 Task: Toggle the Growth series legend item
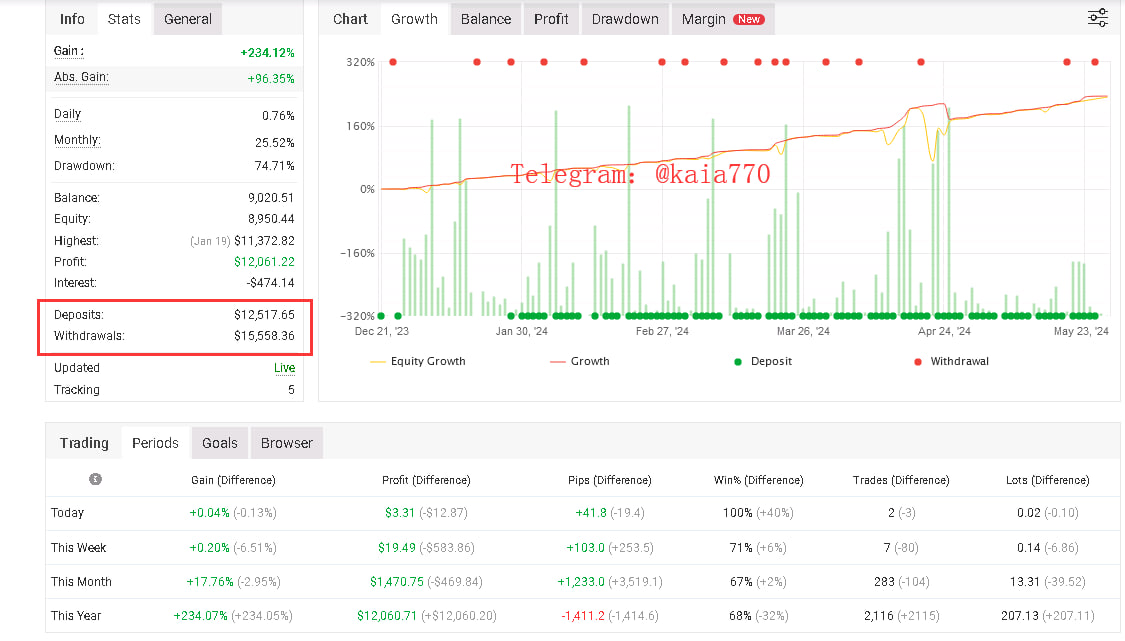[x=580, y=361]
